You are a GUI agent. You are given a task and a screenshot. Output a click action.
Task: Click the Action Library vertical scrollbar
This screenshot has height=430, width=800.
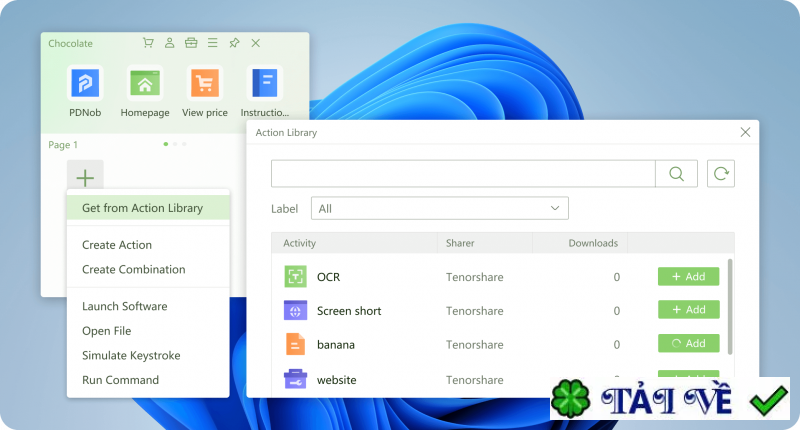730,306
